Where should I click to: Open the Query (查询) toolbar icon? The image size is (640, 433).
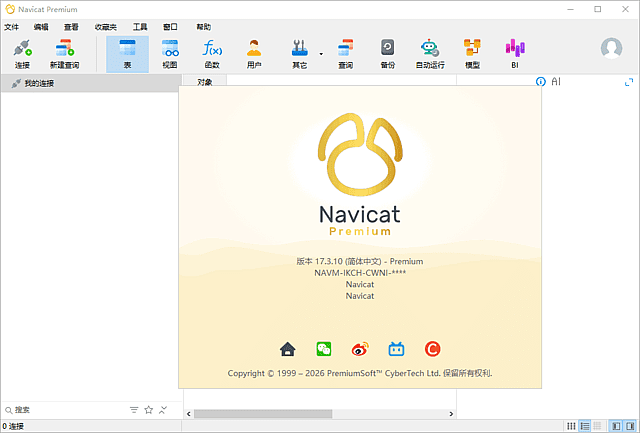[345, 54]
